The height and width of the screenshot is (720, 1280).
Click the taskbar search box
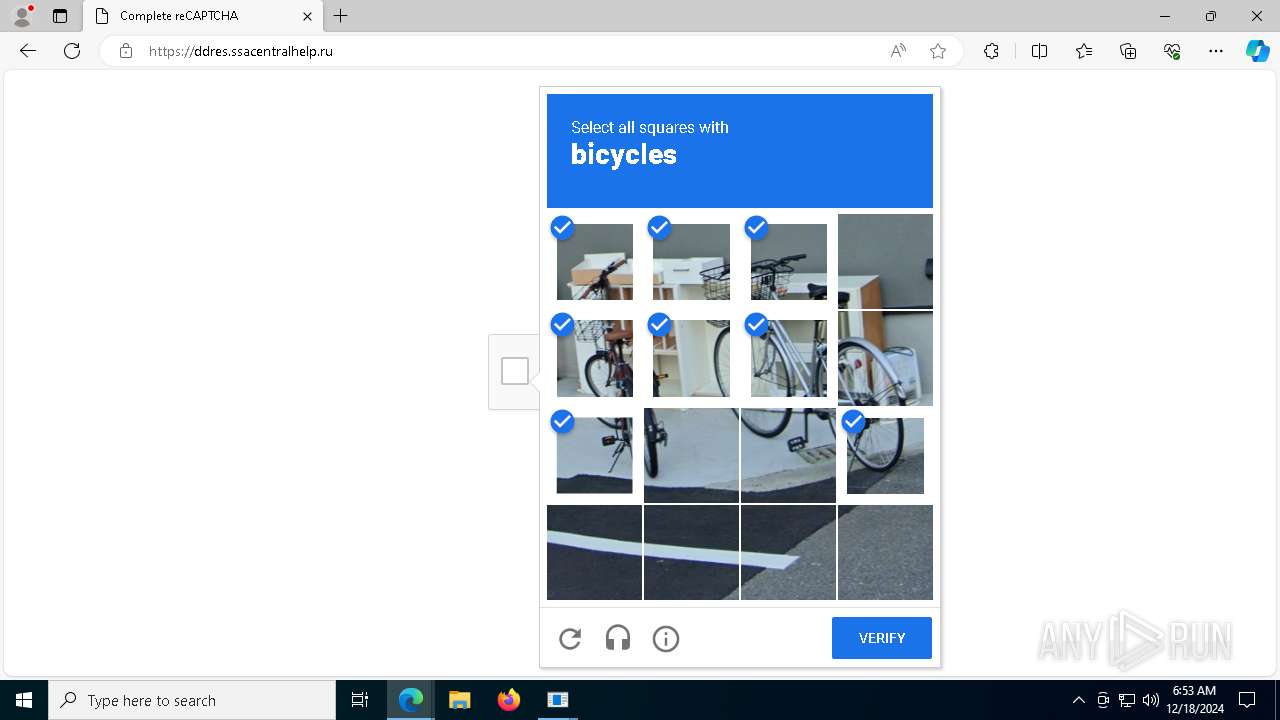(x=192, y=700)
